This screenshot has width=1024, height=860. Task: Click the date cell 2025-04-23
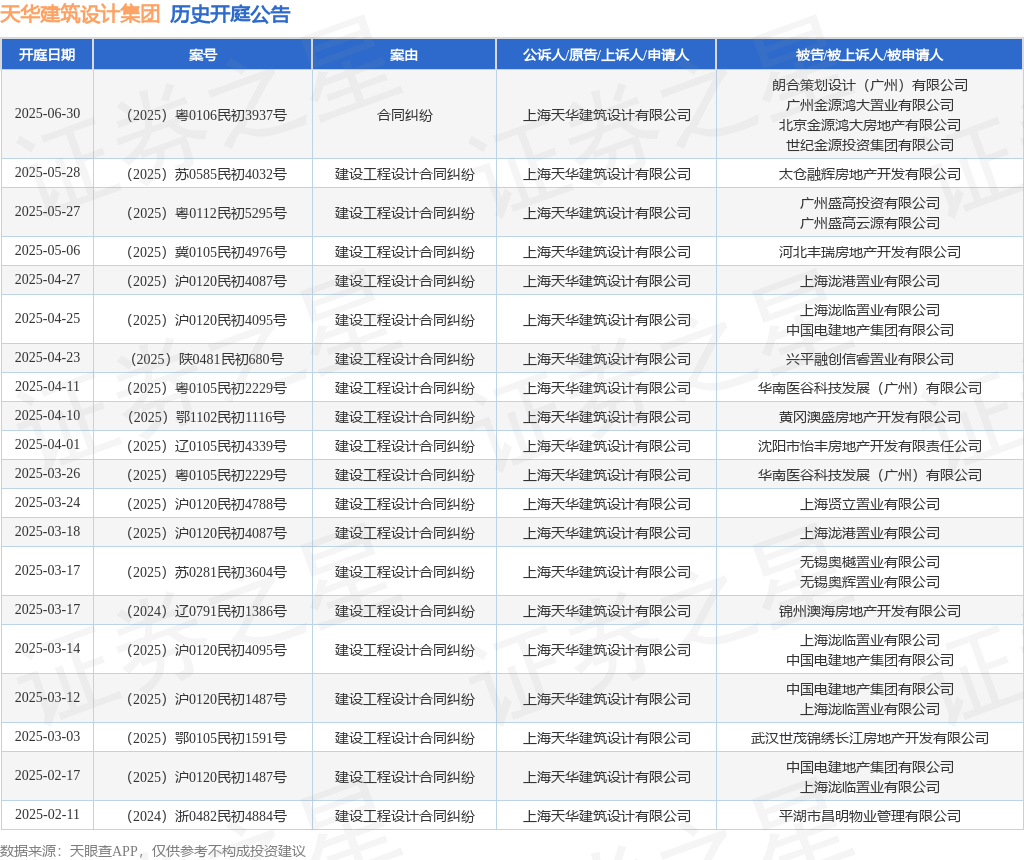pyautogui.click(x=47, y=358)
